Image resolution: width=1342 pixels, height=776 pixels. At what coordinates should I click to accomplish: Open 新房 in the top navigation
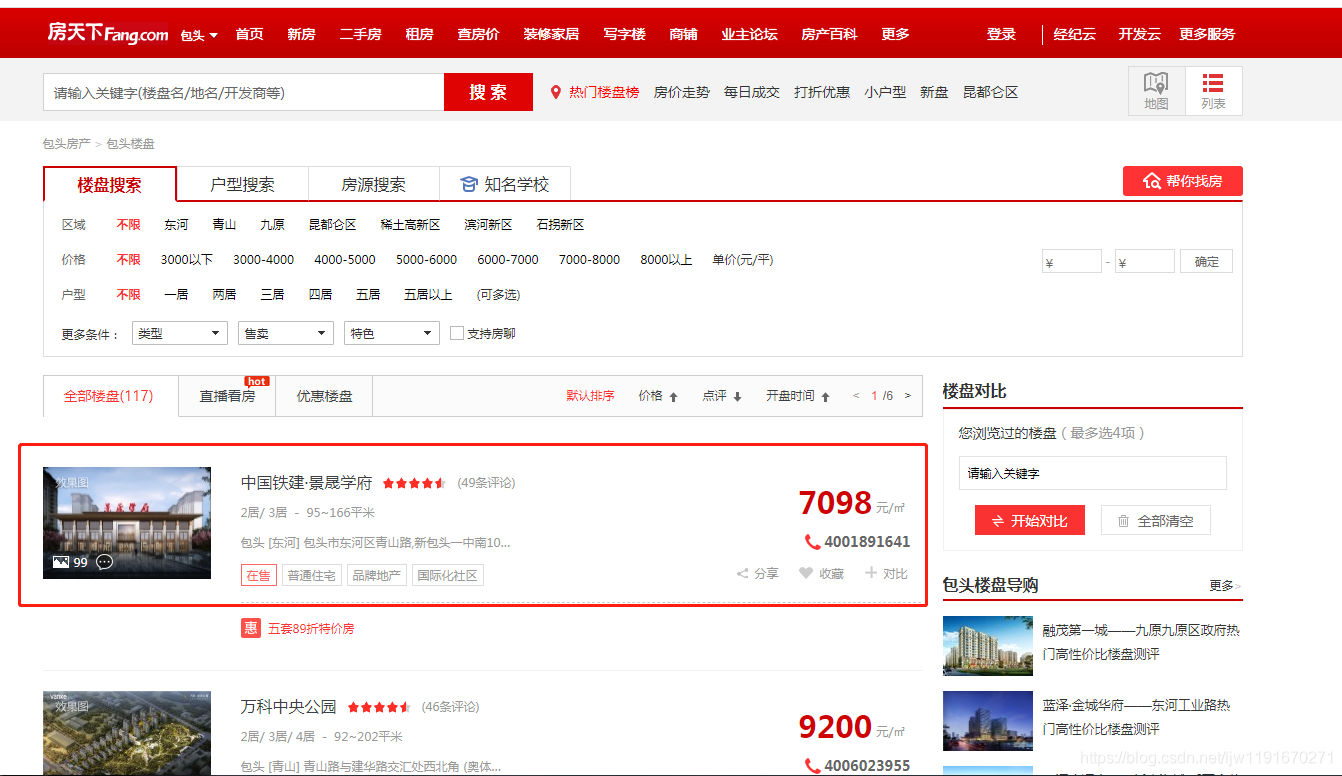301,34
